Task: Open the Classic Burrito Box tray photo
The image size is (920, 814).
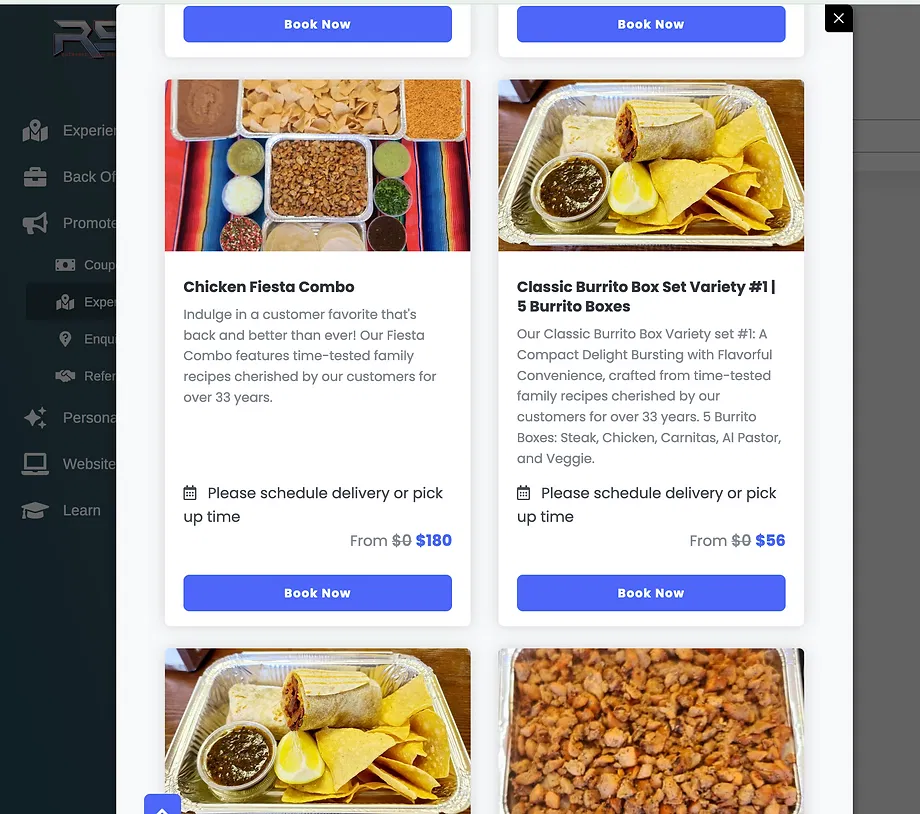Action: pos(651,165)
